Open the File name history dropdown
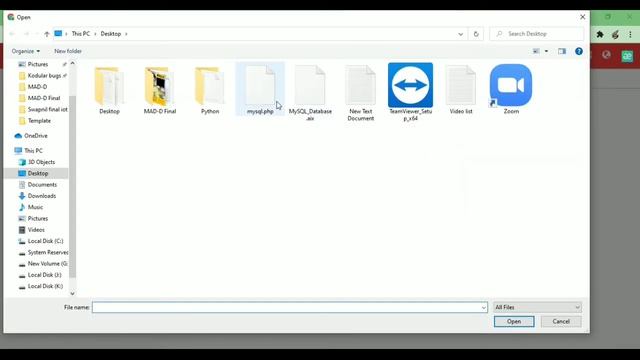This screenshot has width=640, height=360. point(484,307)
